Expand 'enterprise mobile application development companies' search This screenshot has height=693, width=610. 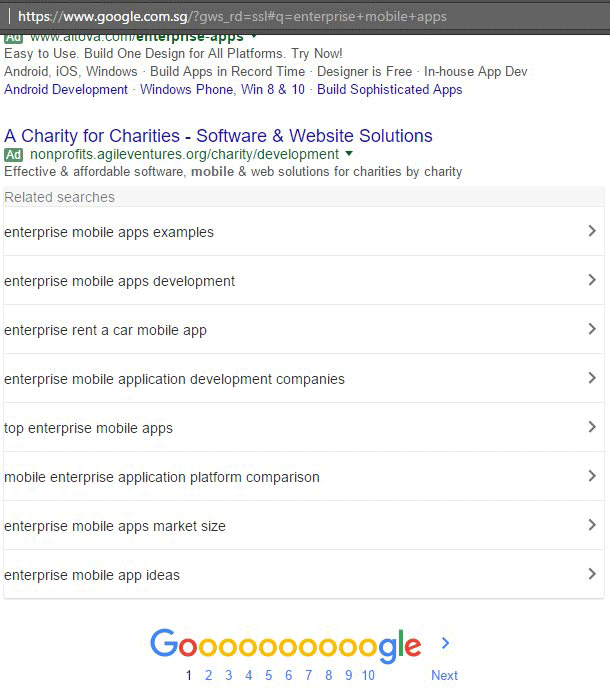304,378
